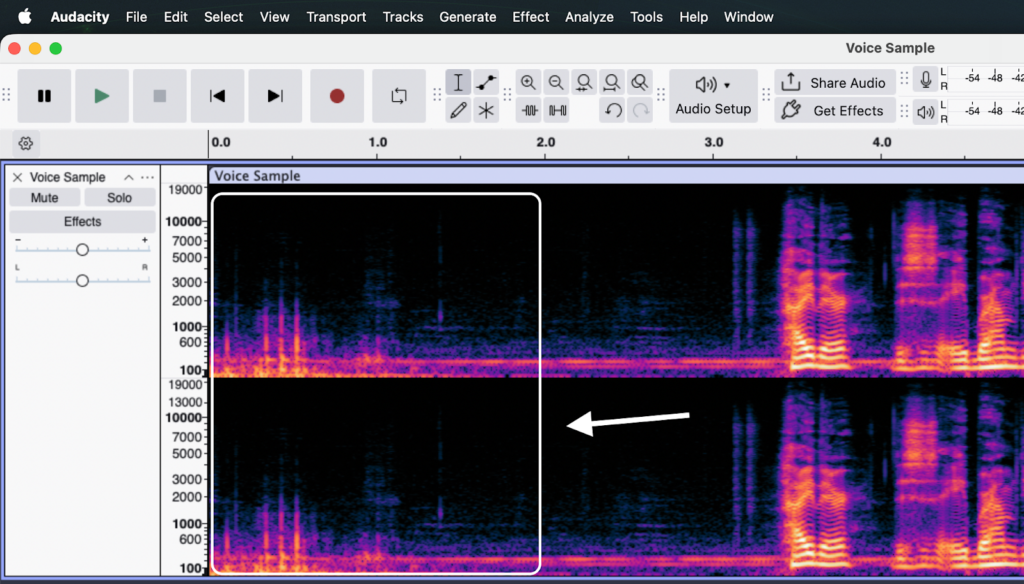Open the Voice Sample track options menu

(x=148, y=177)
